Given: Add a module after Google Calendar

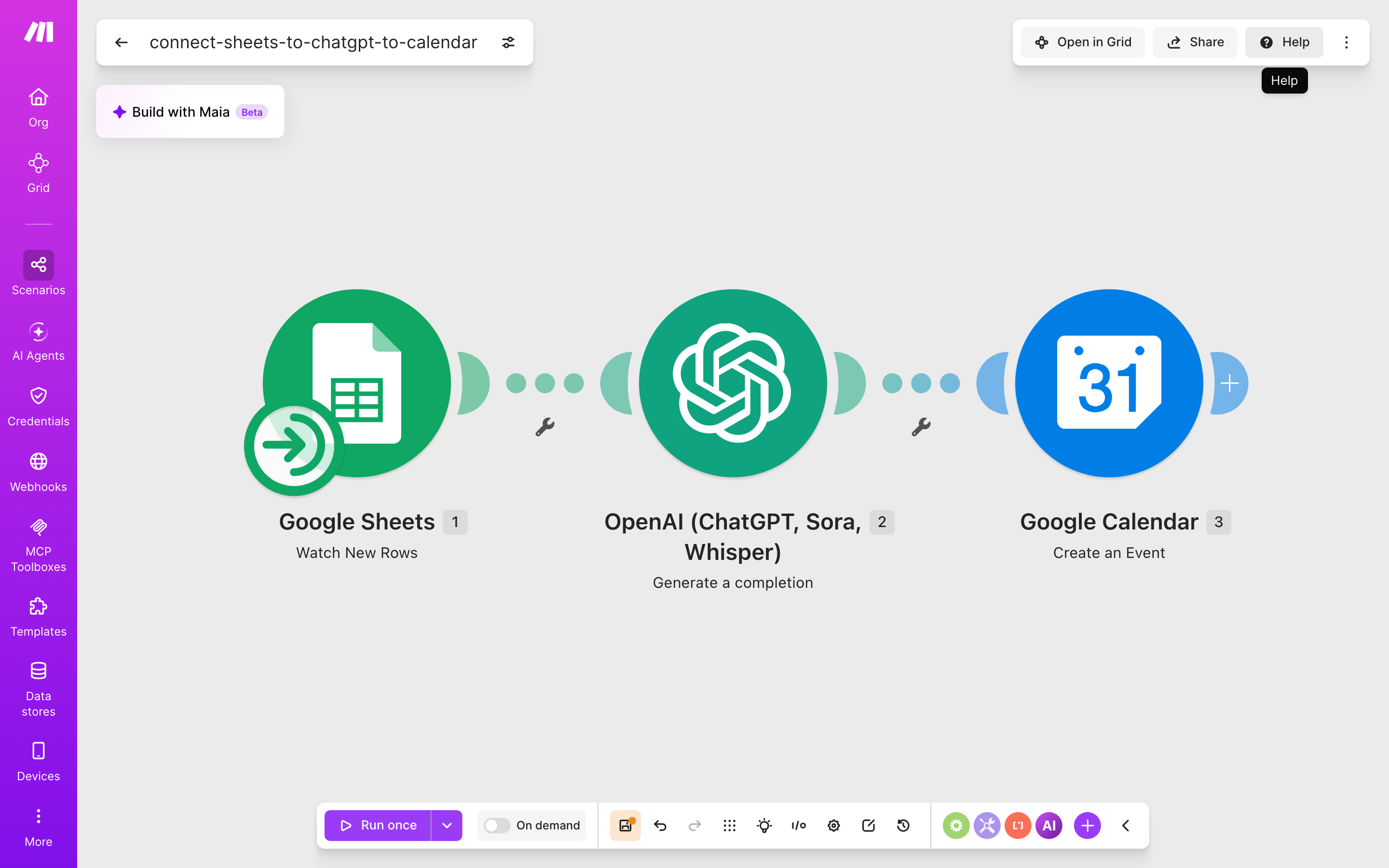Looking at the screenshot, I should 1229,383.
